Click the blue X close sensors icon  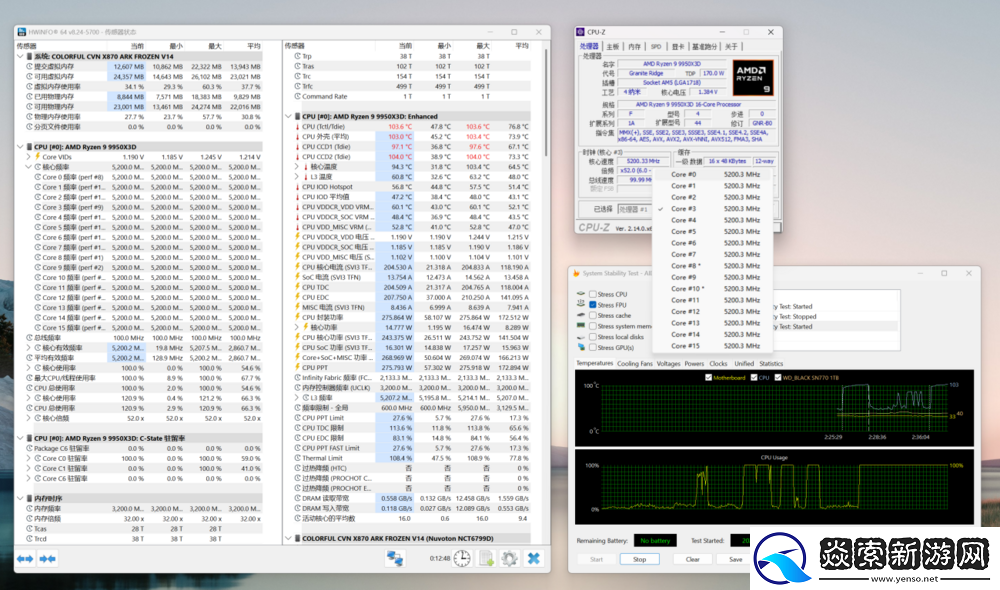[x=534, y=559]
